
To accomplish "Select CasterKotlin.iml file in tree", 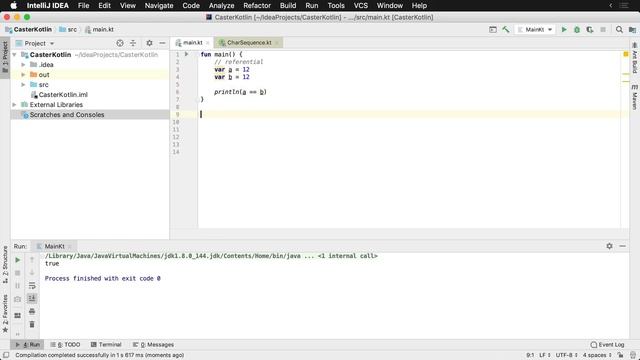I will point(63,94).
